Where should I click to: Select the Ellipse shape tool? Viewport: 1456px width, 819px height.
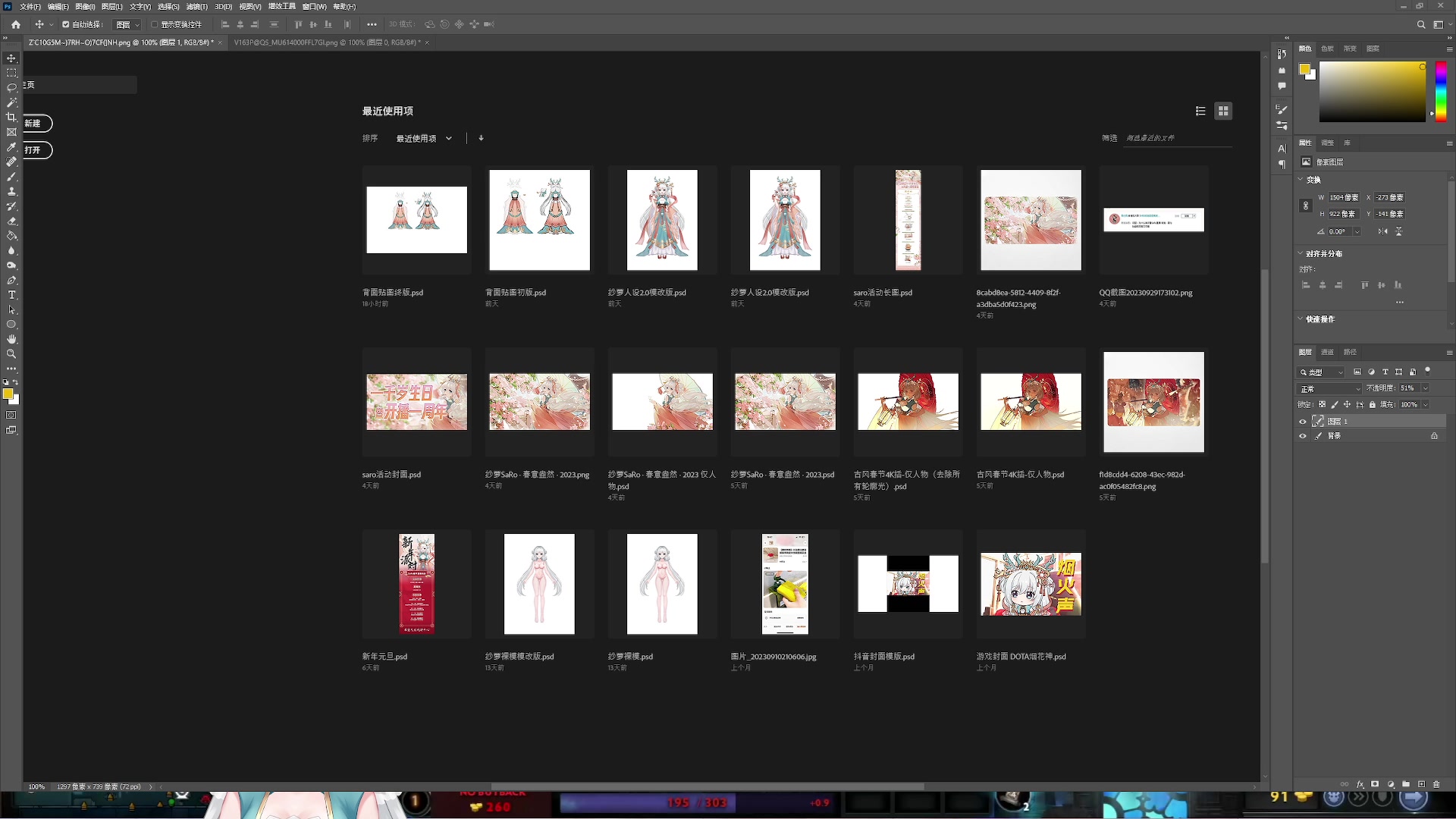(11, 325)
